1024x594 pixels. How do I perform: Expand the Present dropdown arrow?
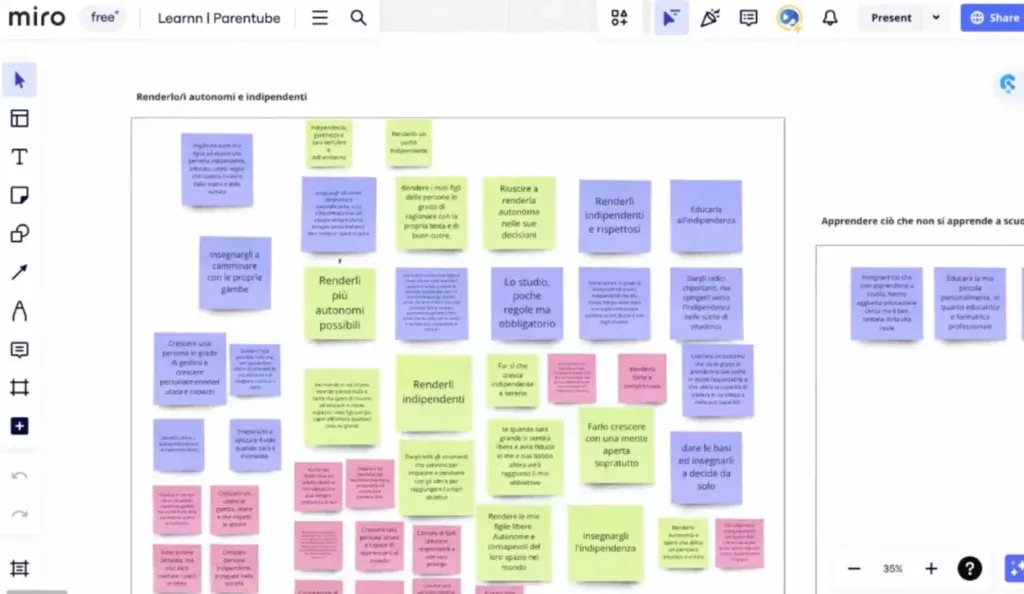[936, 18]
